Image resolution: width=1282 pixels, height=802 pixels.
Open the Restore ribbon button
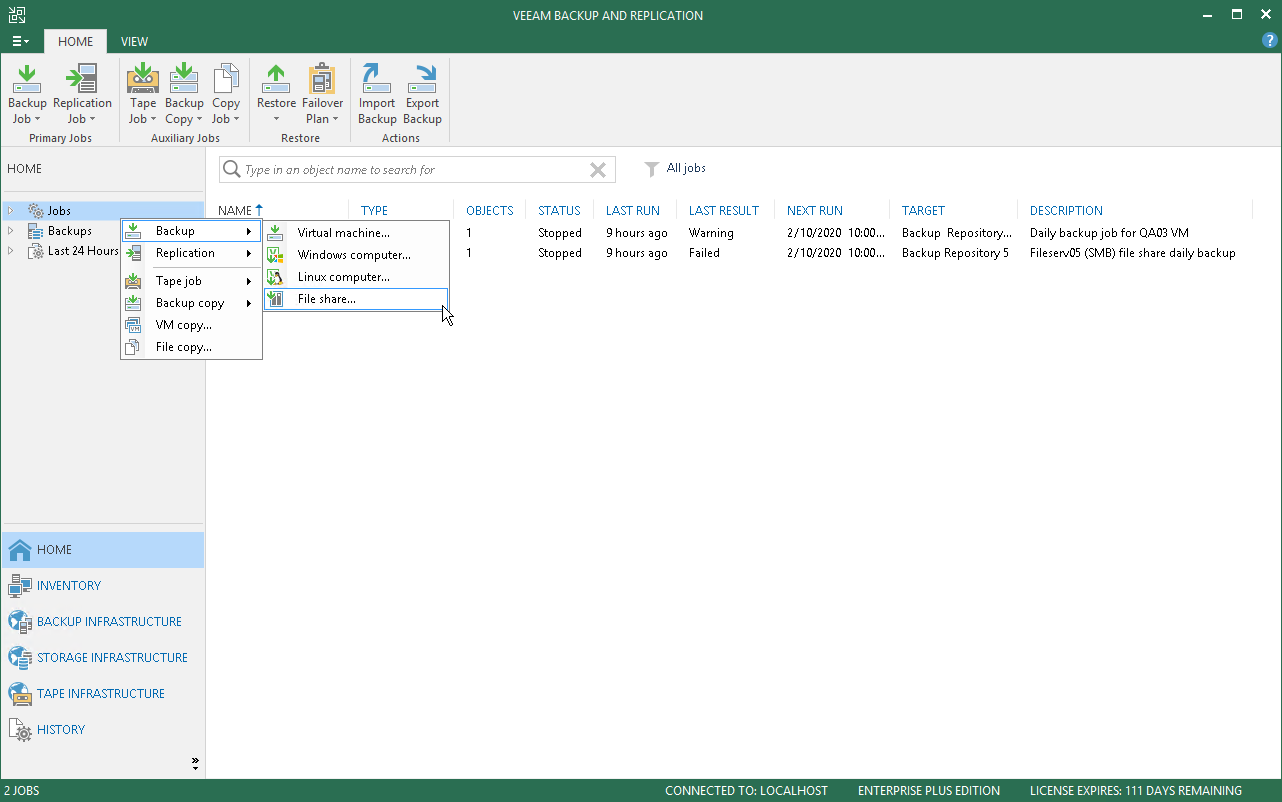[276, 94]
